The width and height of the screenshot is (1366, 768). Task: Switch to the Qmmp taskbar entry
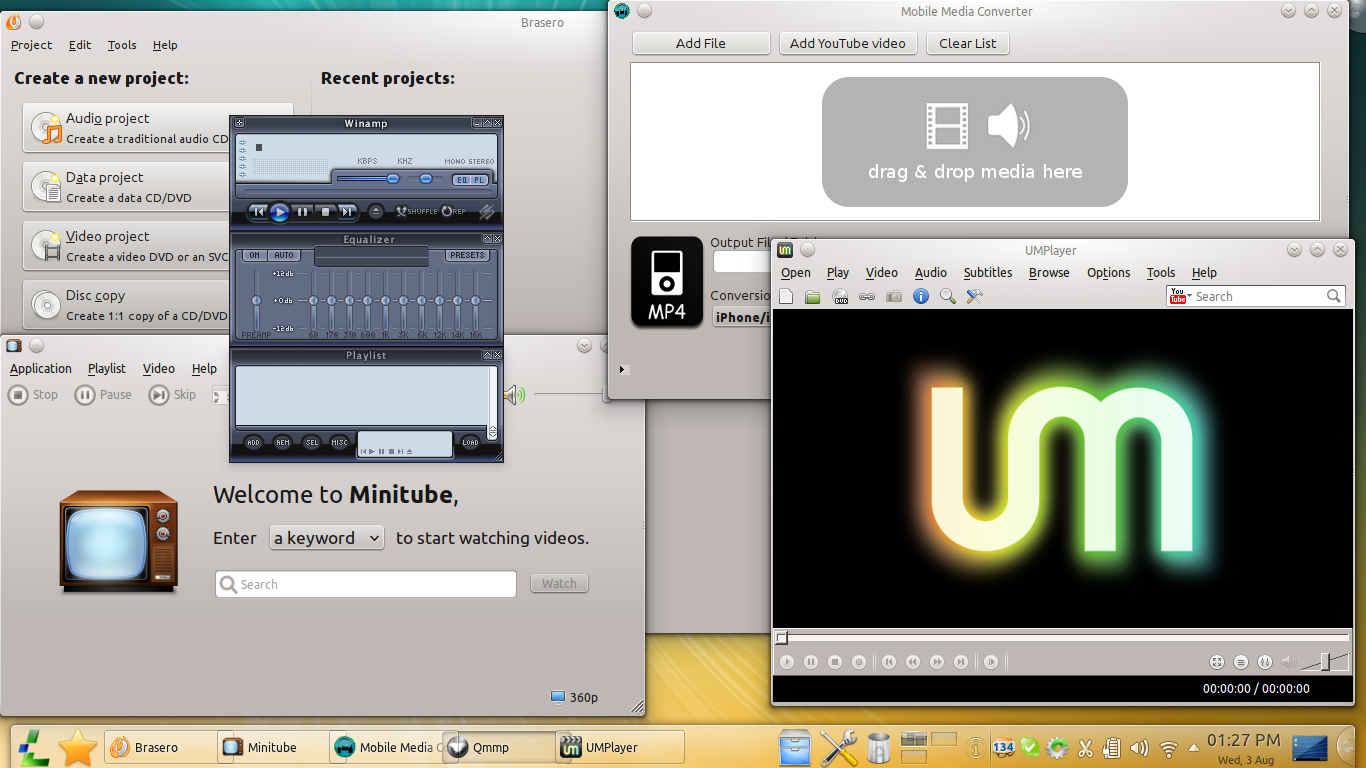coord(499,747)
